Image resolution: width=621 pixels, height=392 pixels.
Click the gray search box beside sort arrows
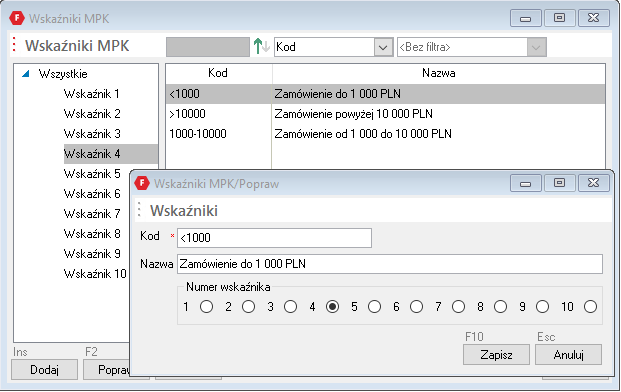[208, 47]
